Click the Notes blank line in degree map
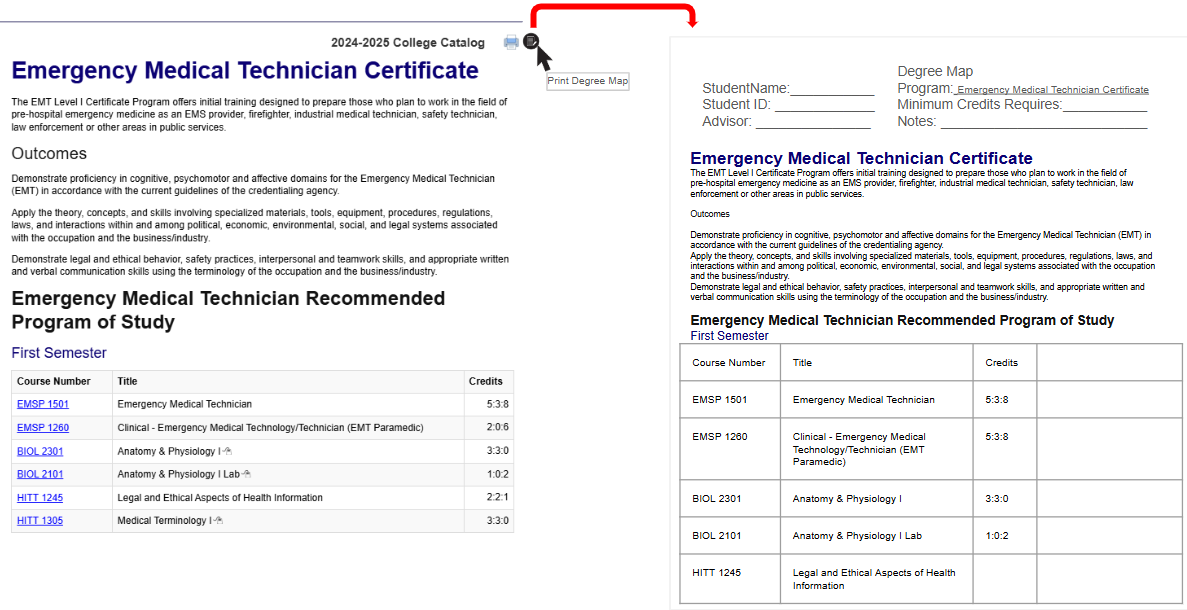1187x610 pixels. 1043,122
